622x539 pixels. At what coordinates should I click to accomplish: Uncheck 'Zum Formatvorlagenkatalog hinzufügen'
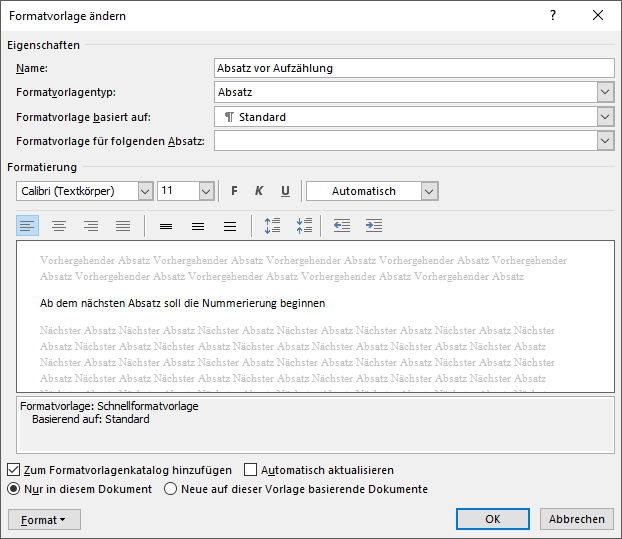(14, 470)
